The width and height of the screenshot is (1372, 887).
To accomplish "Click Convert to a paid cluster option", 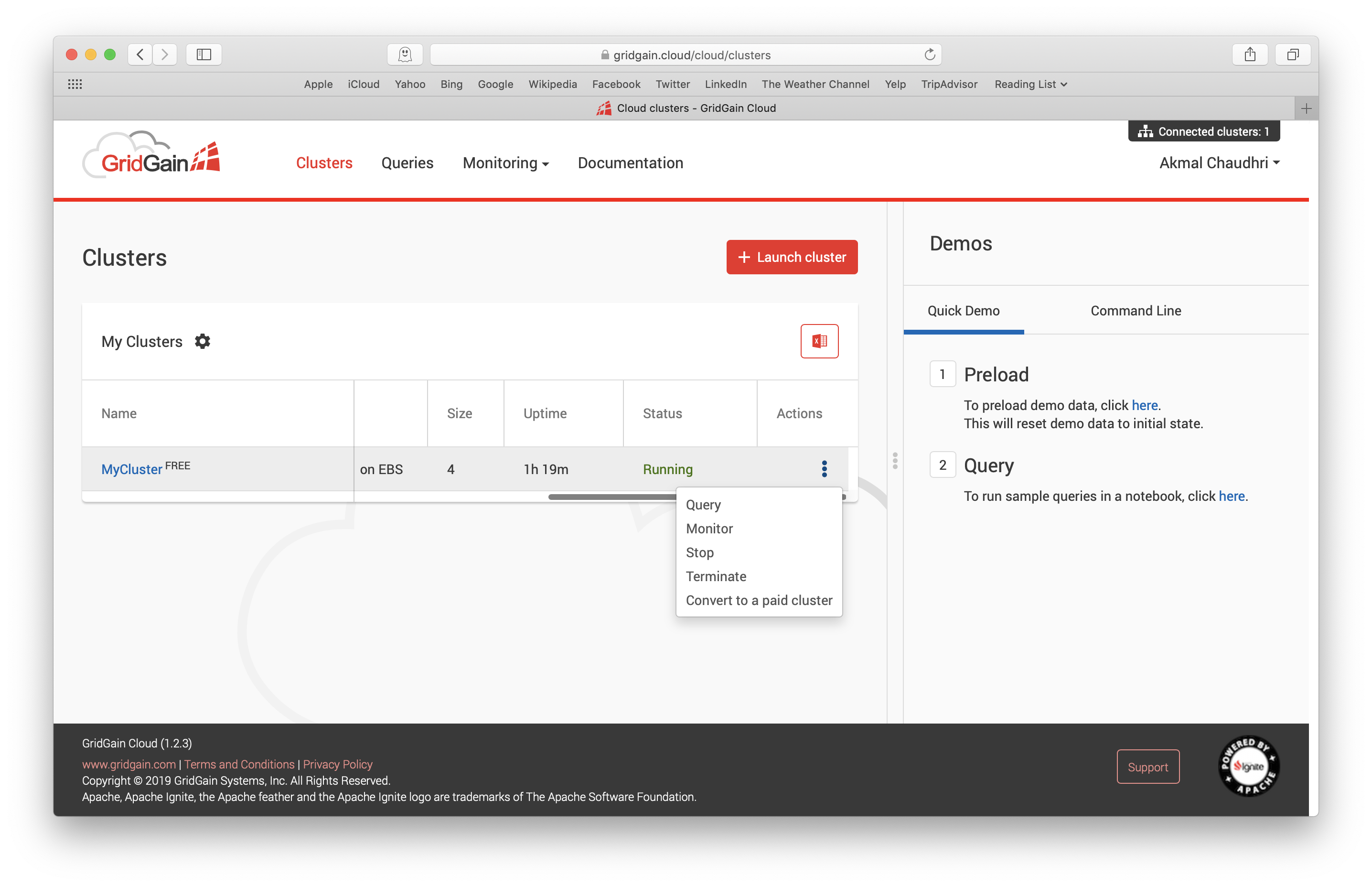I will point(759,600).
